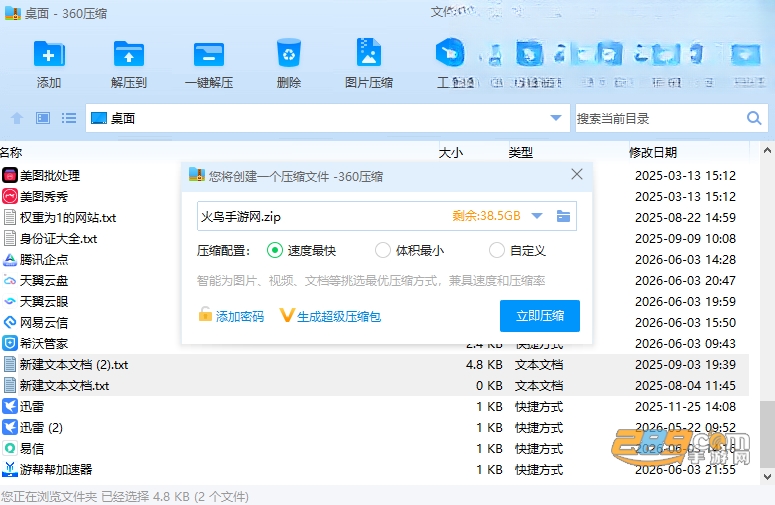This screenshot has width=775, height=505.
Task: Go up one folder level arrow
Action: 17,118
